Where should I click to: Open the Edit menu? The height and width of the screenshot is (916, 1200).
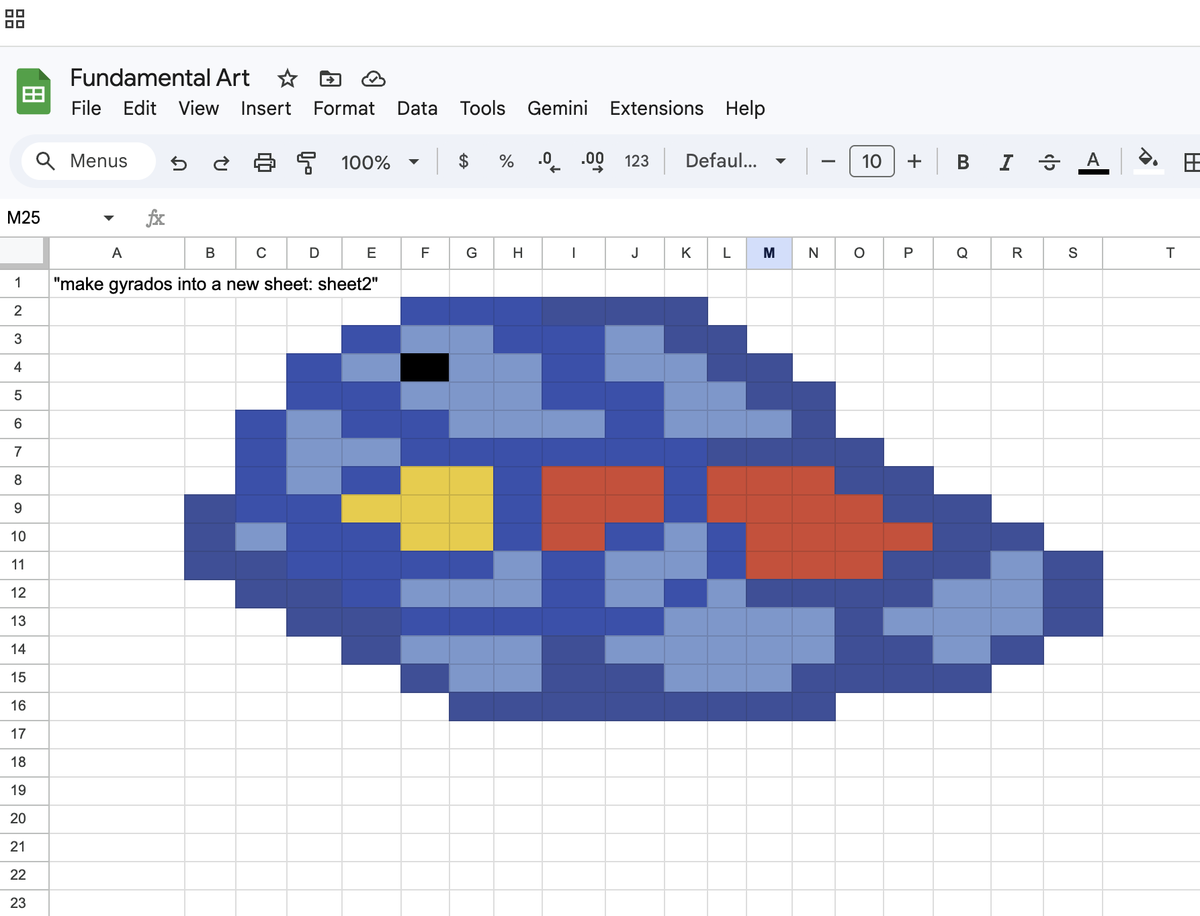[140, 108]
